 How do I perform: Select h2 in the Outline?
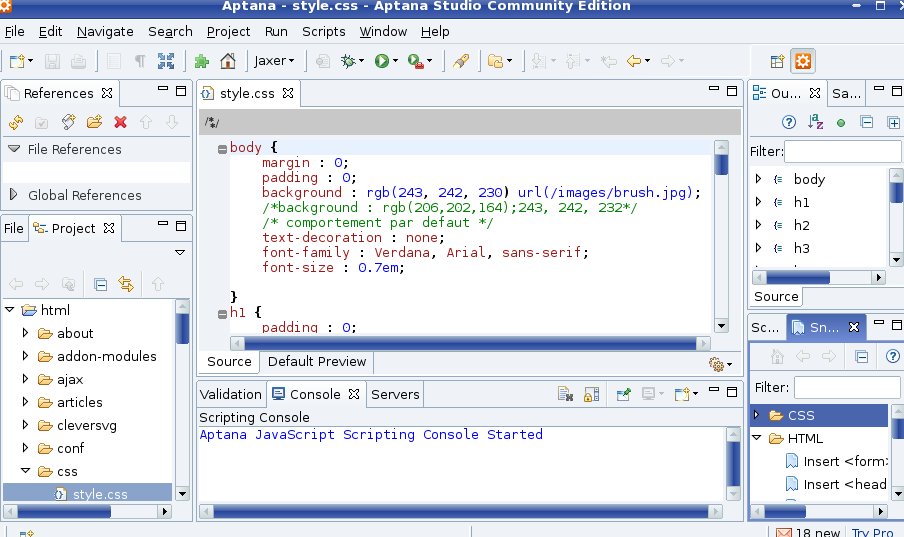click(x=801, y=225)
